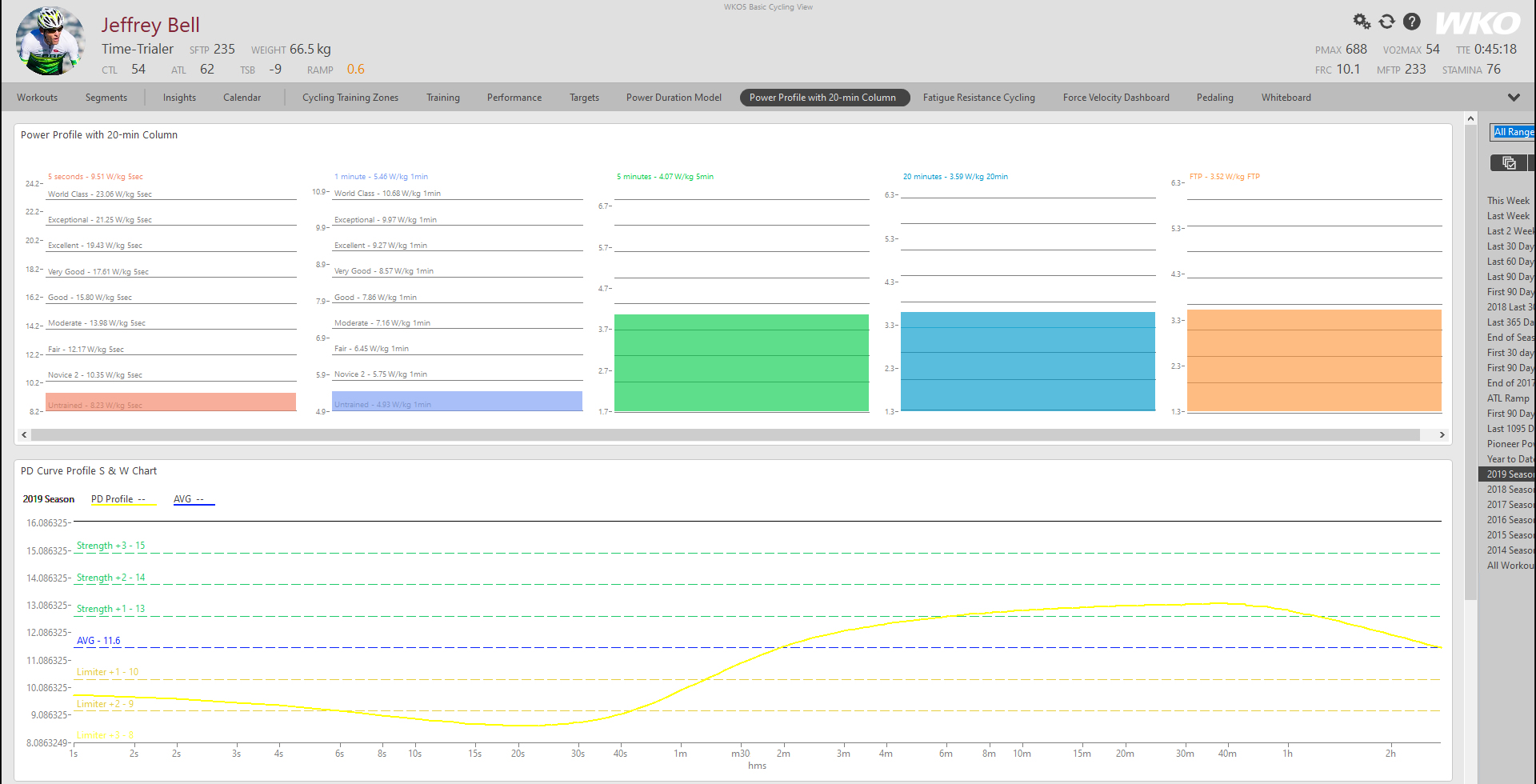Screen dimensions: 1536x784
Task: Select All Workouts range
Action: click(x=1510, y=566)
